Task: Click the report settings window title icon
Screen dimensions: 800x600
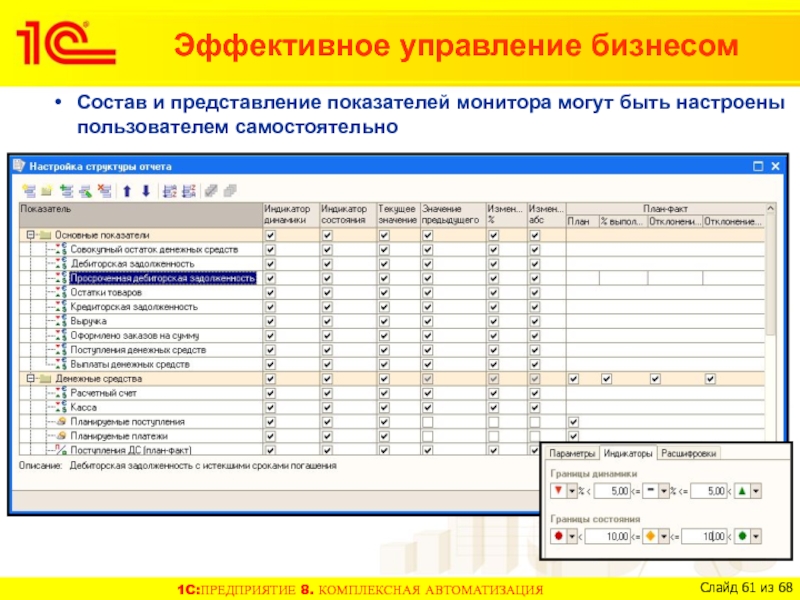Action: 19,166
